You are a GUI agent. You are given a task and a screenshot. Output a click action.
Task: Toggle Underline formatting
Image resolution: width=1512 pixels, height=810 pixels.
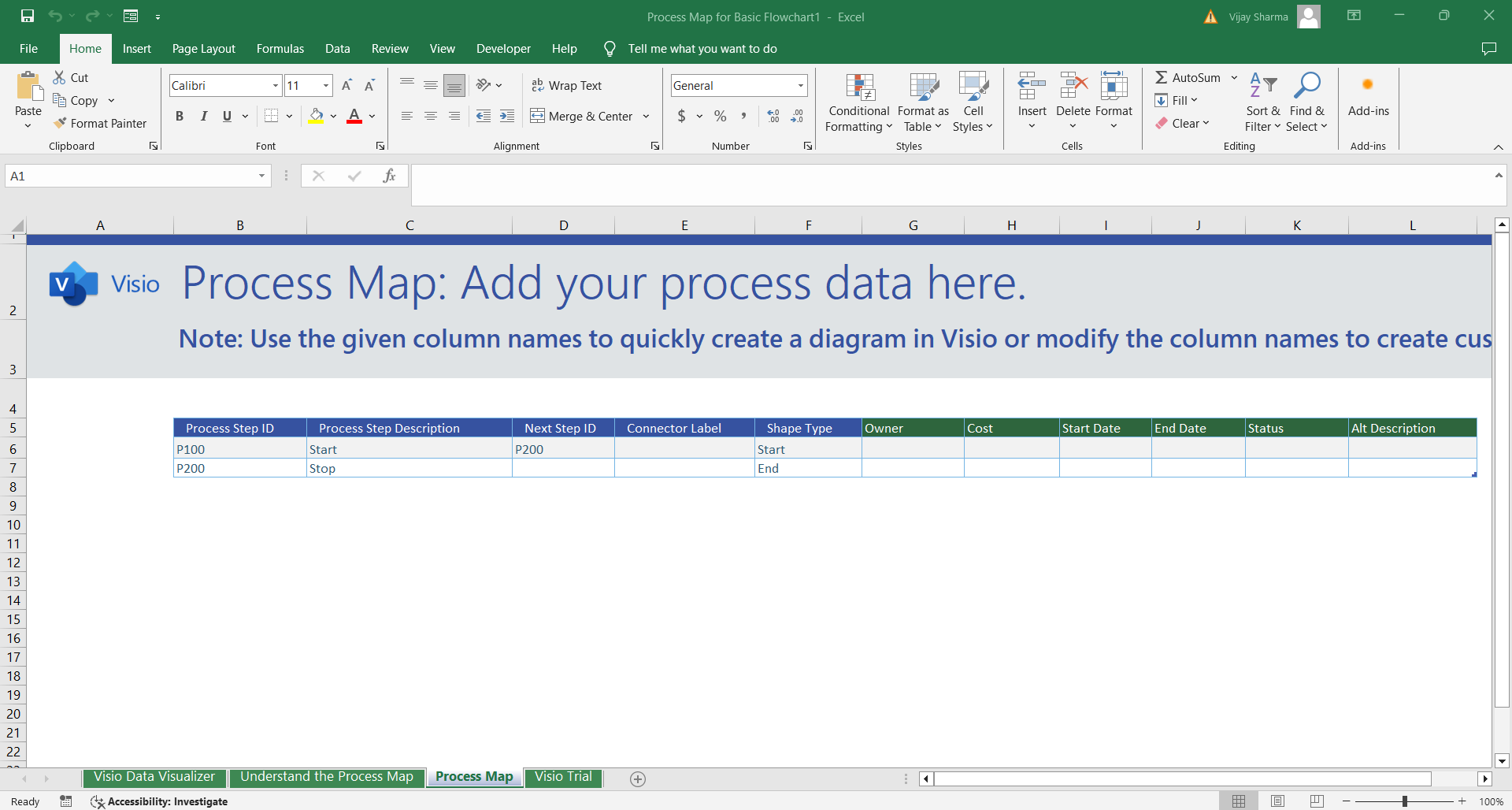tap(227, 116)
